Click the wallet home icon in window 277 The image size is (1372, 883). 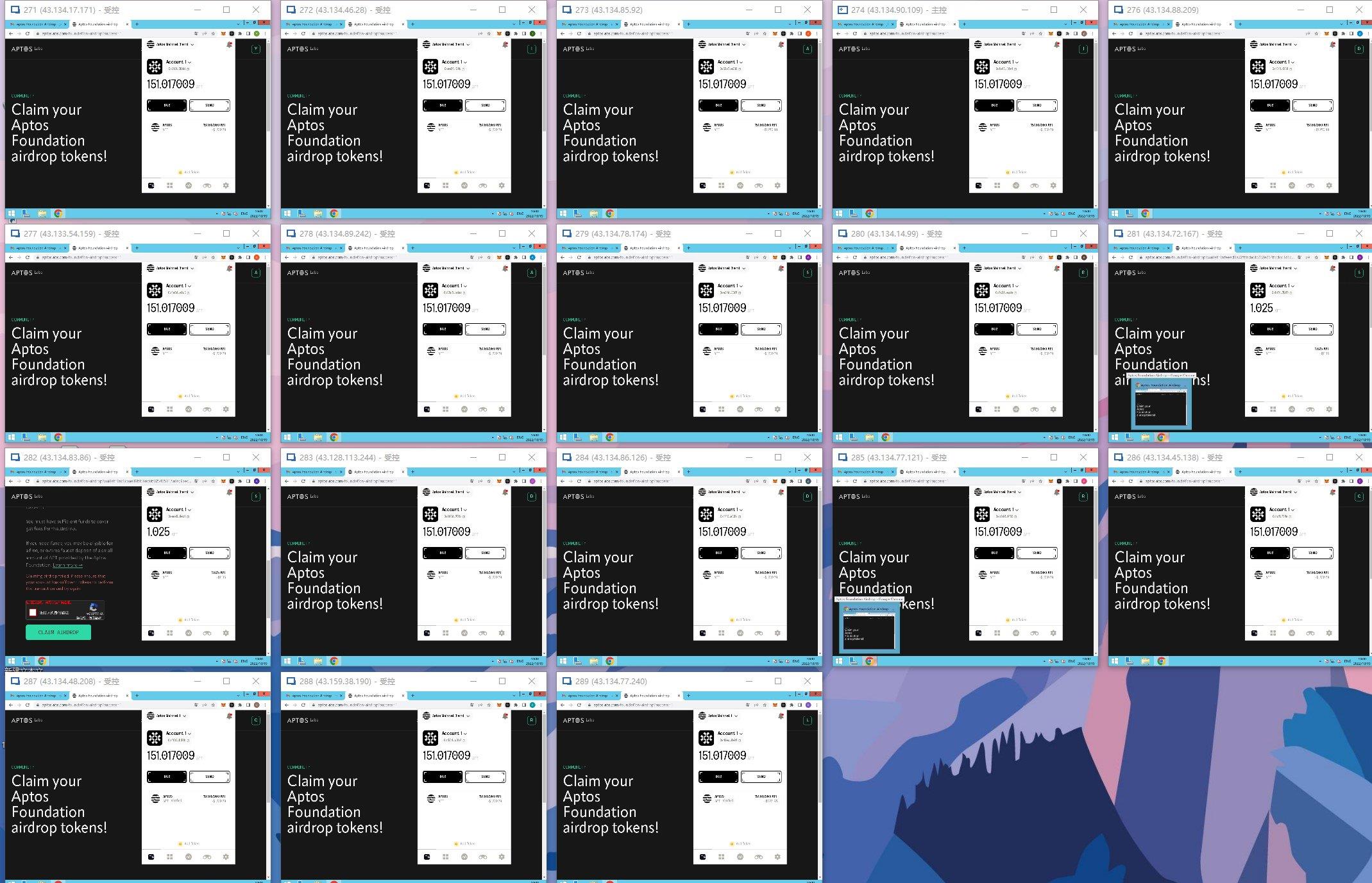tap(151, 410)
